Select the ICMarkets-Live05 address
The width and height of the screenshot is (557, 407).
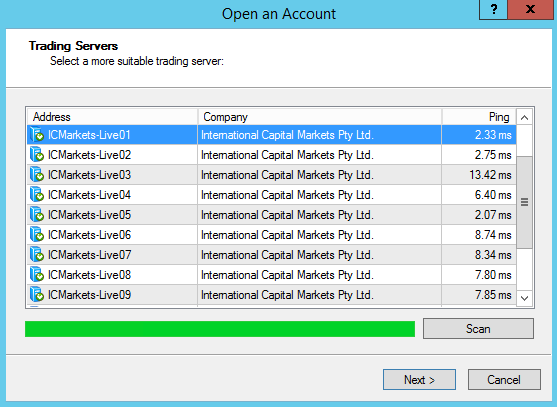(89, 215)
